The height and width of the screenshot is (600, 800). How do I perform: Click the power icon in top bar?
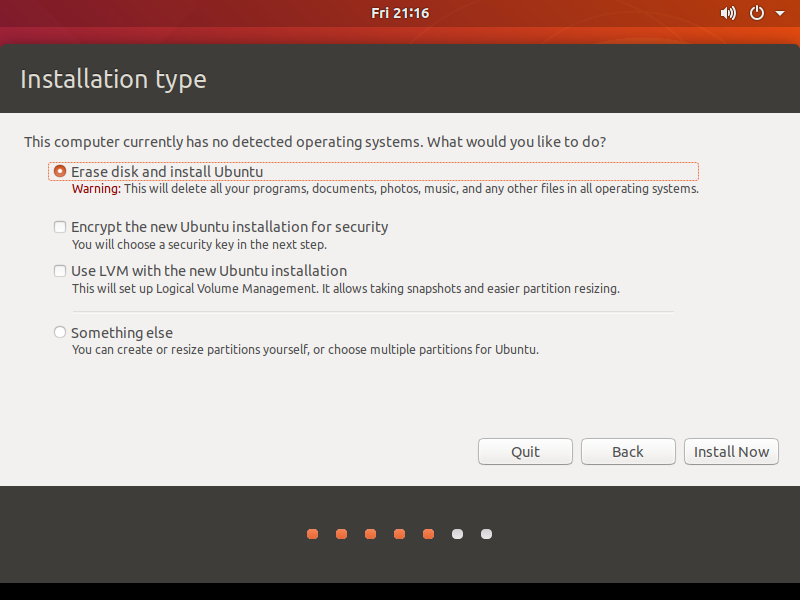[756, 13]
